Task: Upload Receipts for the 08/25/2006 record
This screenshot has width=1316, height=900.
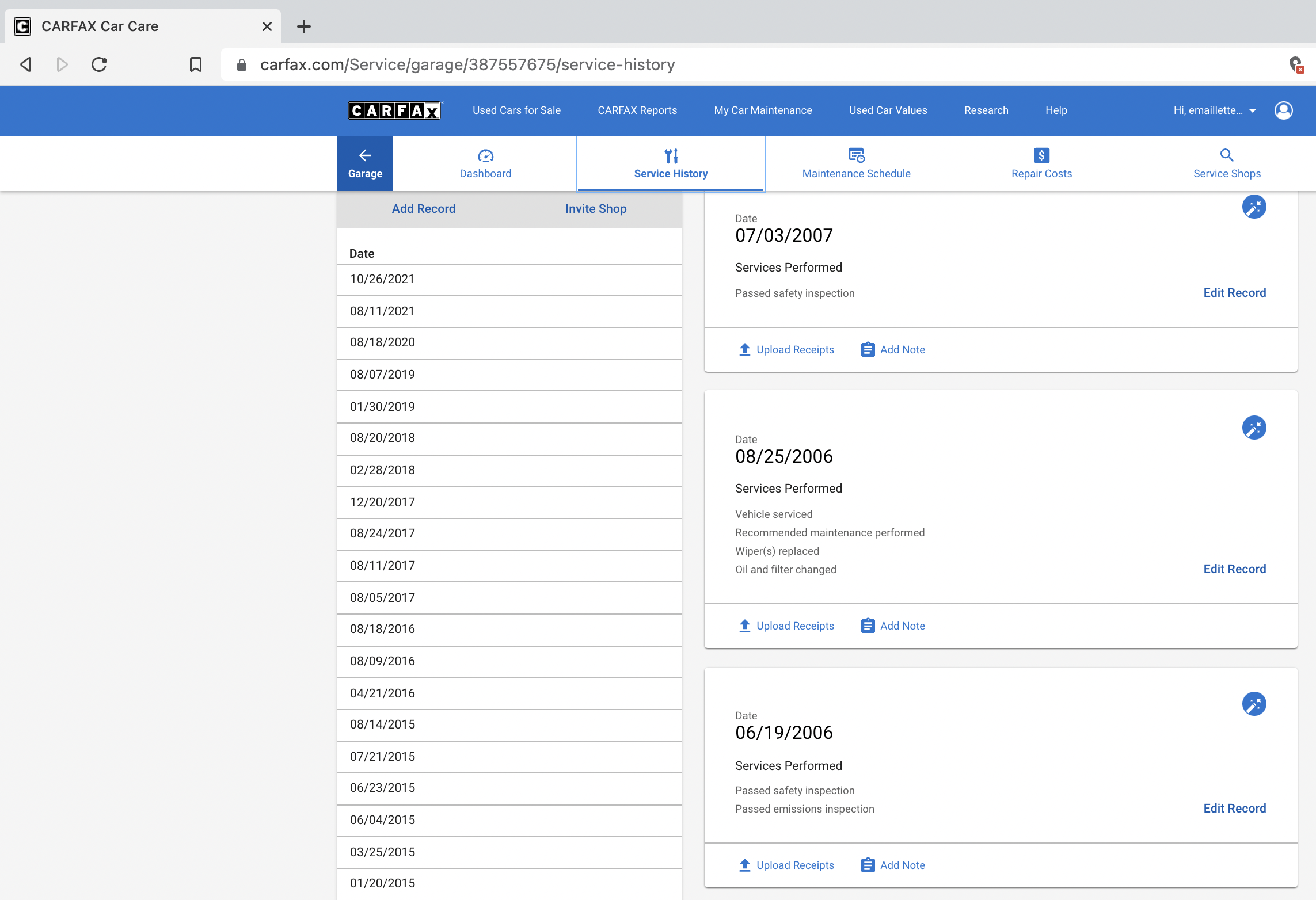Action: tap(786, 626)
